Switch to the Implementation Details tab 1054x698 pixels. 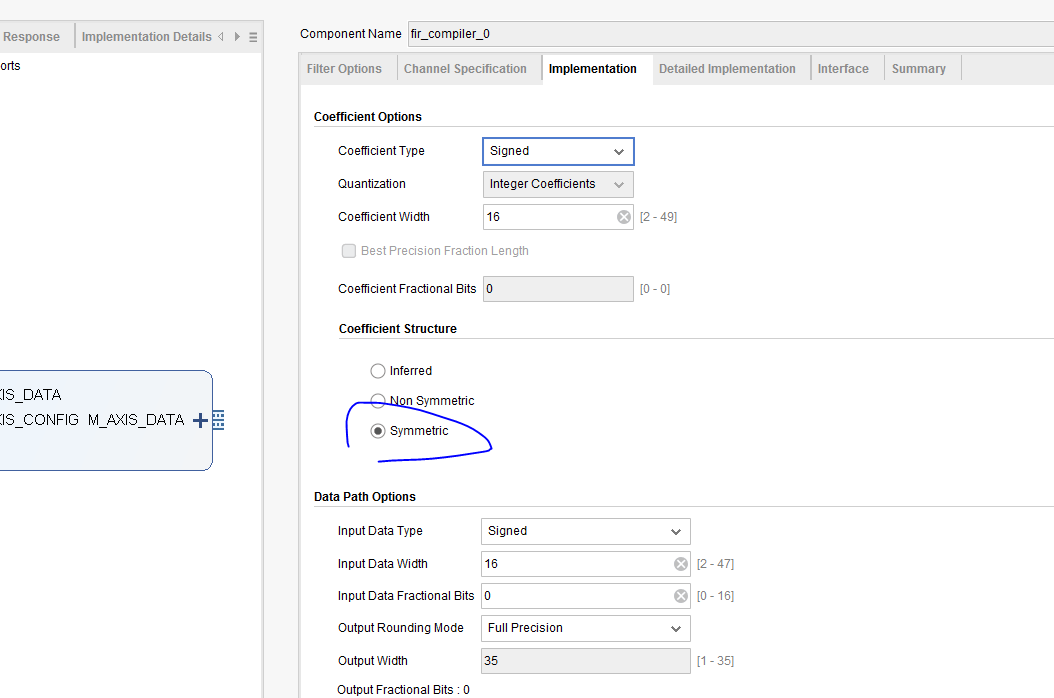tap(147, 37)
